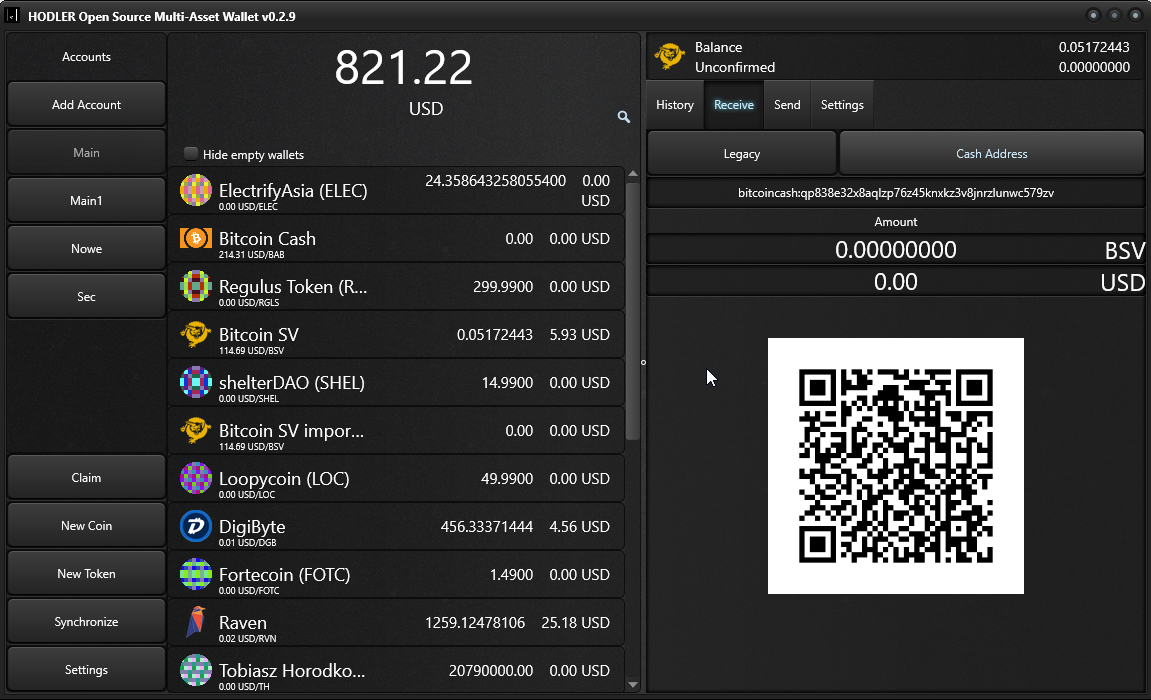Viewport: 1151px width, 700px height.
Task: Click wallet list scroll down arrow
Action: 633,685
